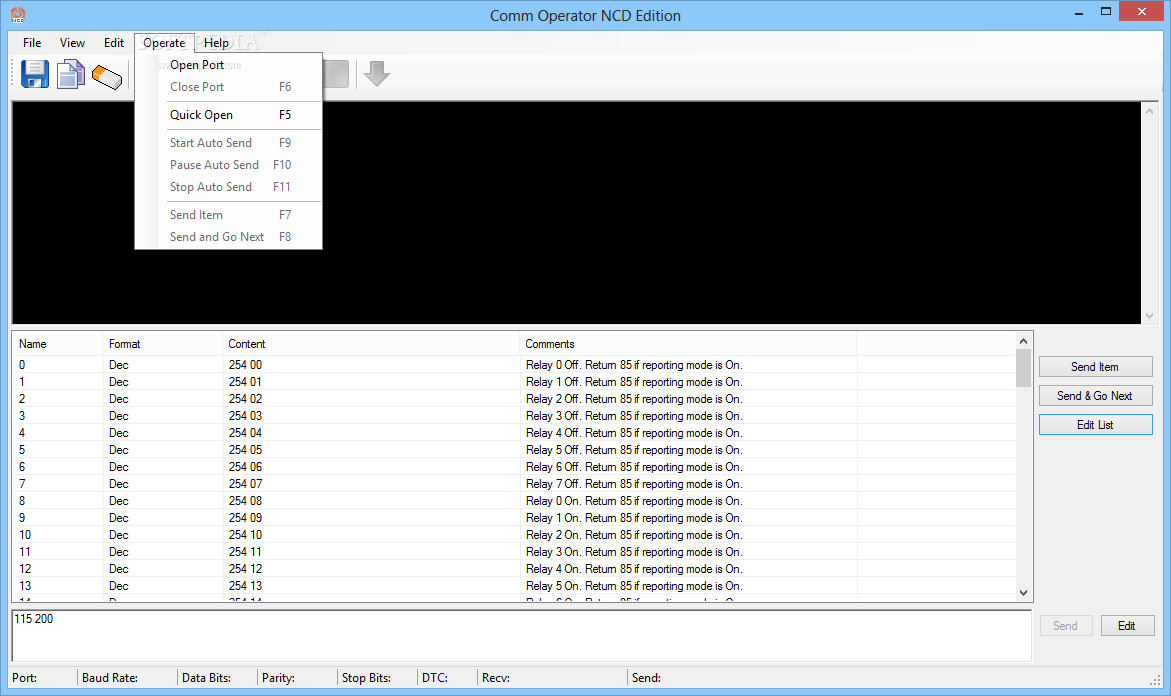The image size is (1171, 696).
Task: Click into the command input field with 115 200
Action: click(x=521, y=636)
